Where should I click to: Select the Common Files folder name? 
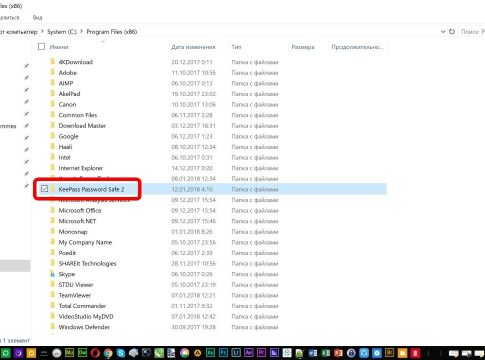(78, 115)
